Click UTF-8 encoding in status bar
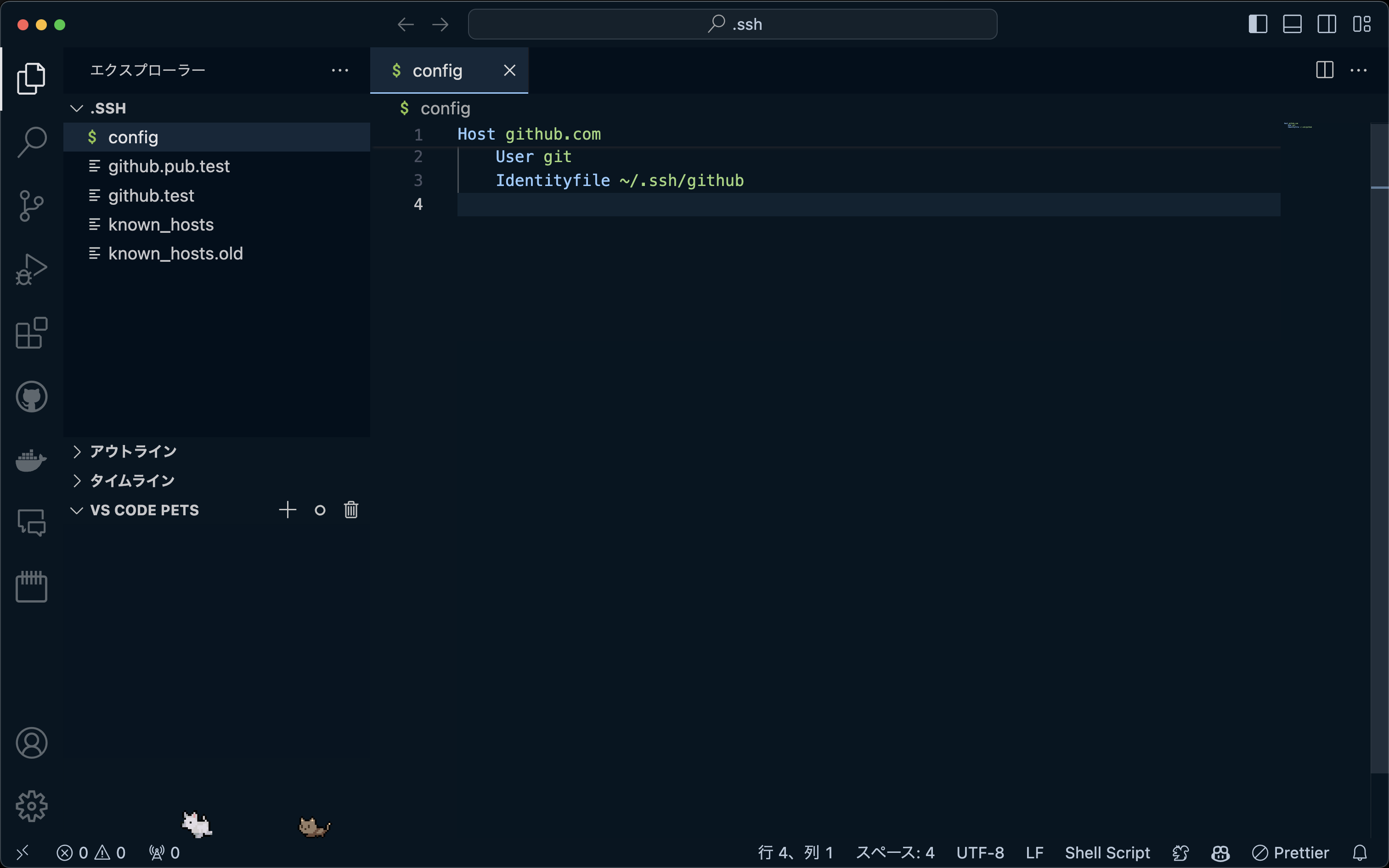 click(x=980, y=852)
